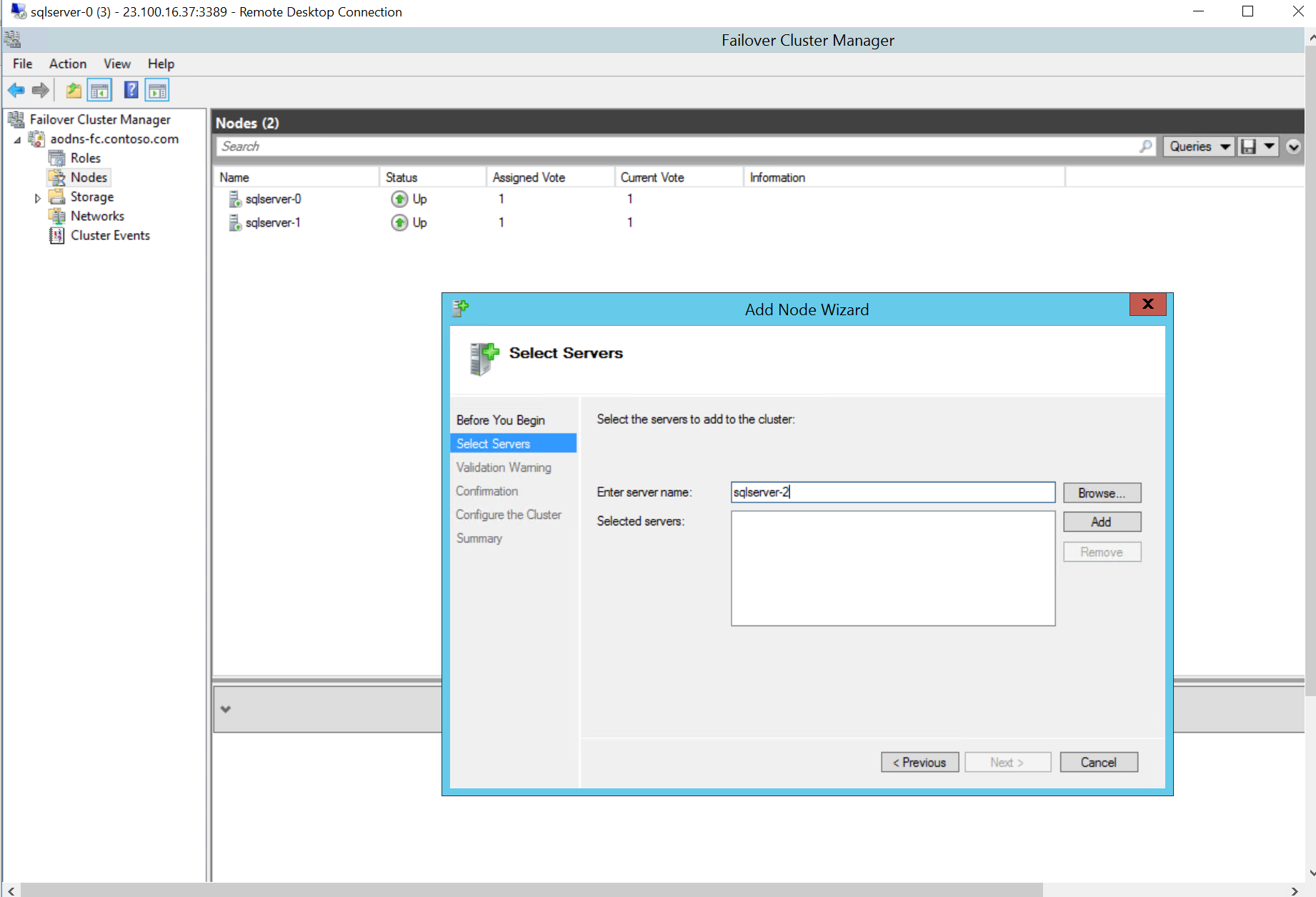The width and height of the screenshot is (1316, 897).
Task: Cancel the Add Node Wizard
Action: tap(1098, 763)
